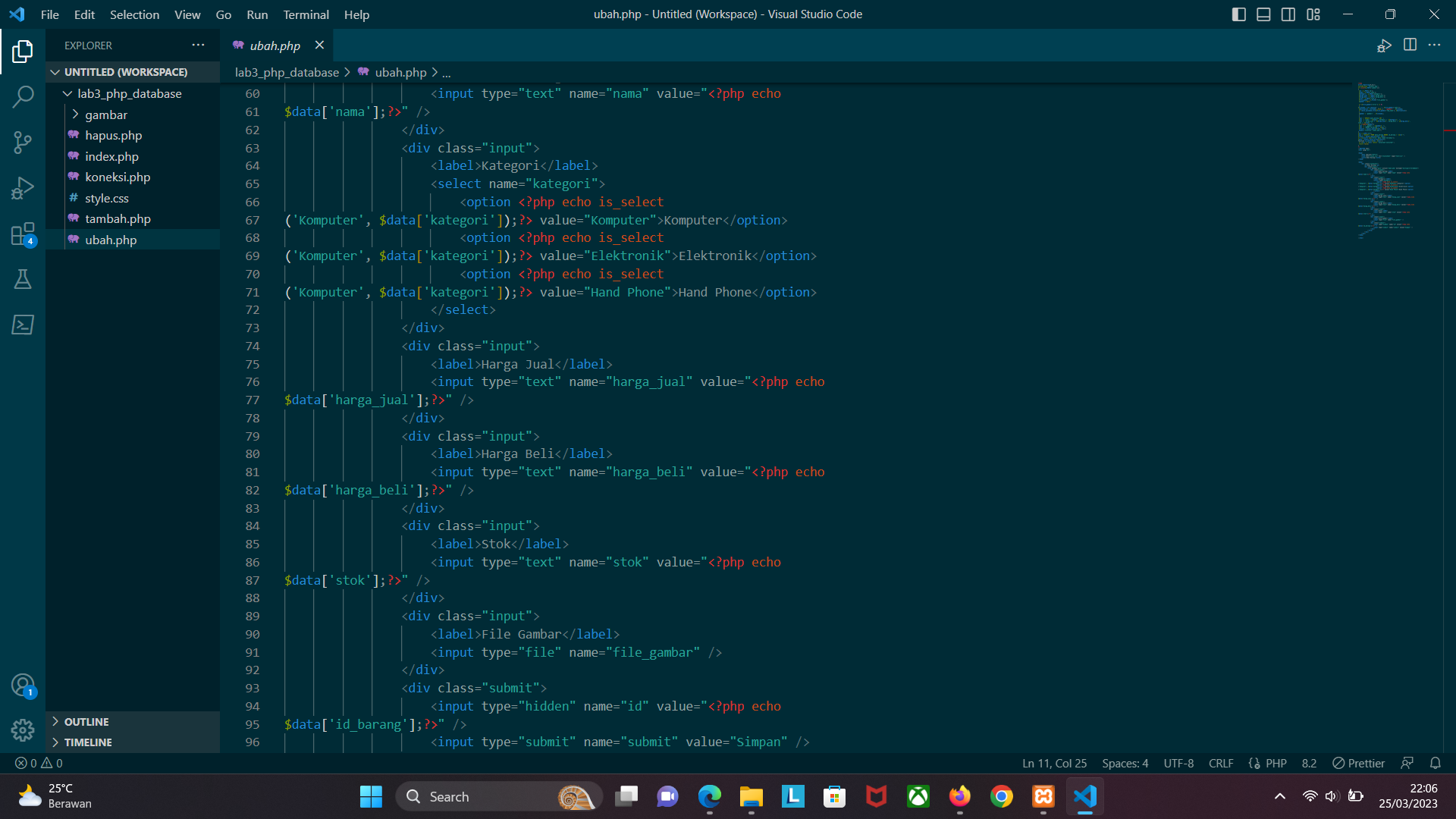Screen dimensions: 1456x819
Task: Open the Run and Debug view
Action: (23, 187)
